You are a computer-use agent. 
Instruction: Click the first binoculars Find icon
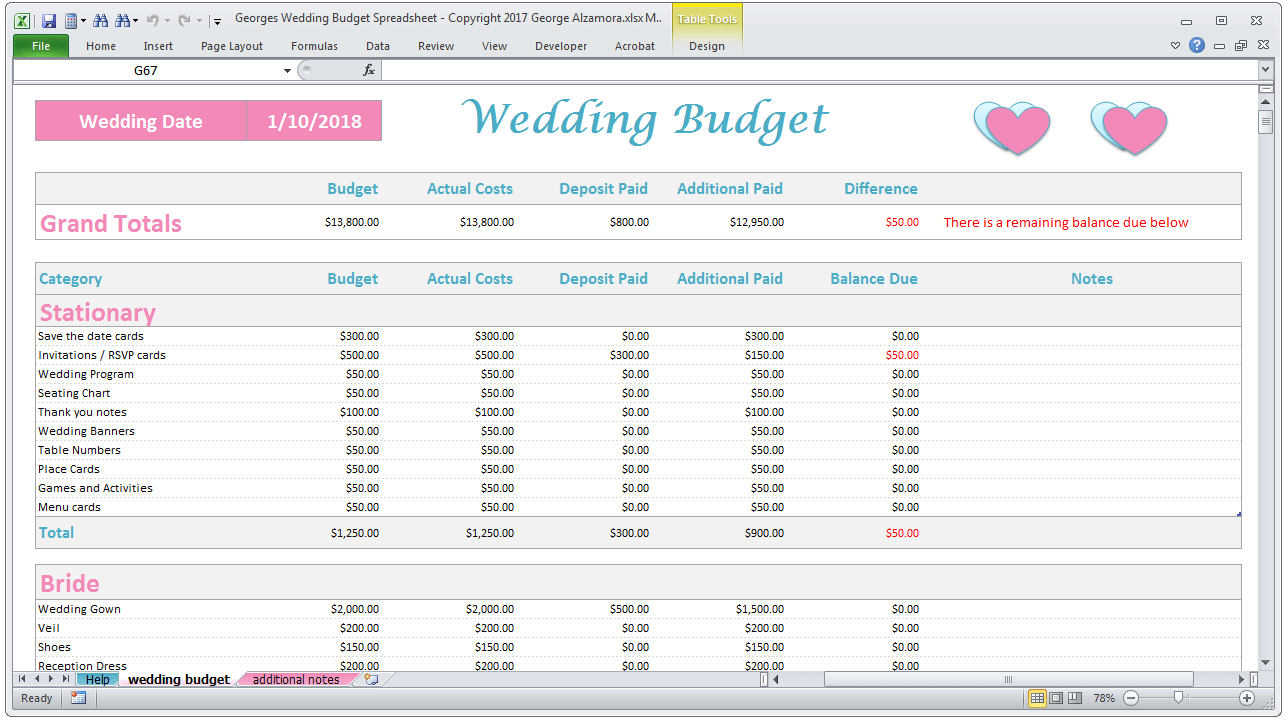(100, 20)
